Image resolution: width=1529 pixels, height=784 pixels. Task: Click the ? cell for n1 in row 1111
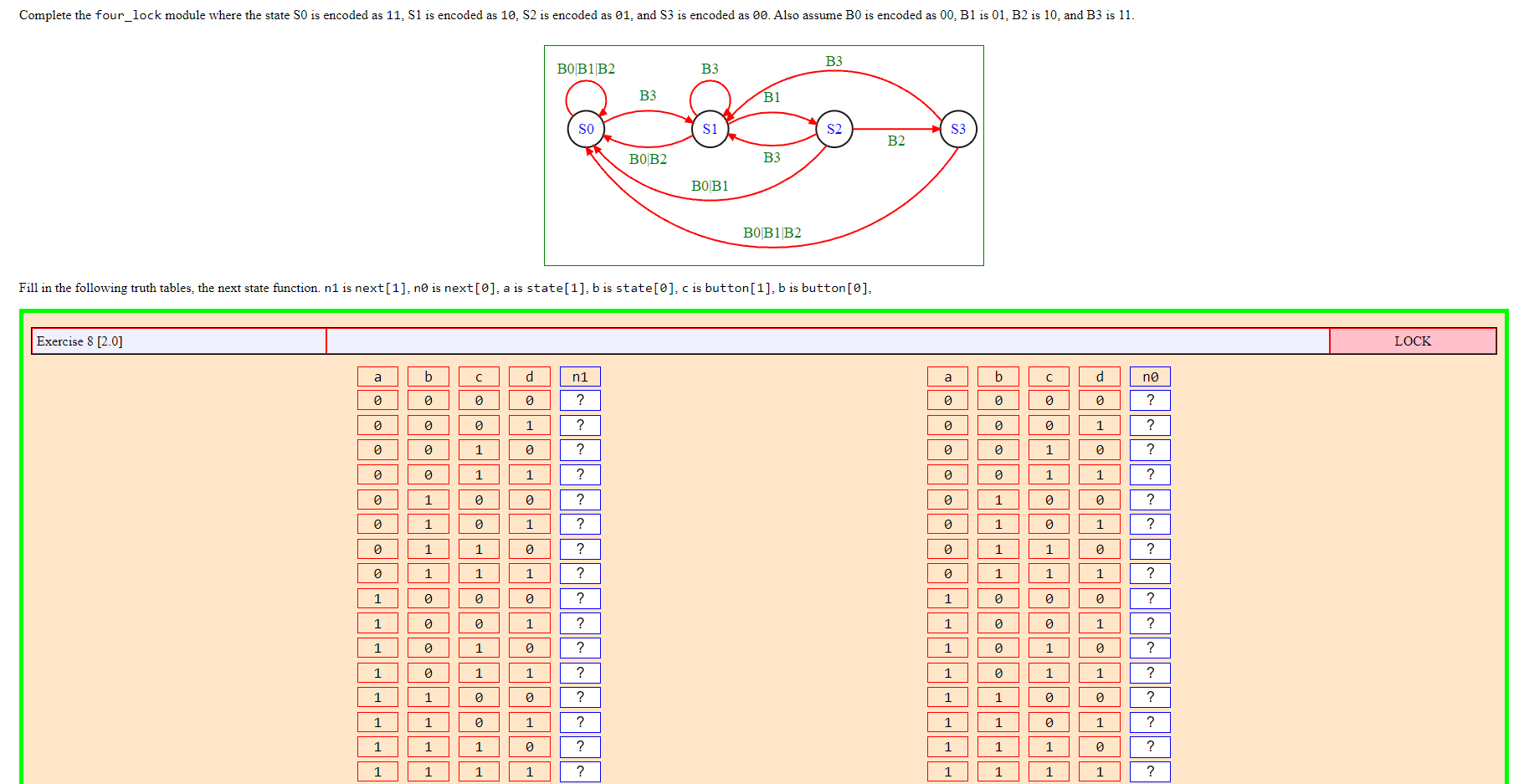tap(580, 771)
